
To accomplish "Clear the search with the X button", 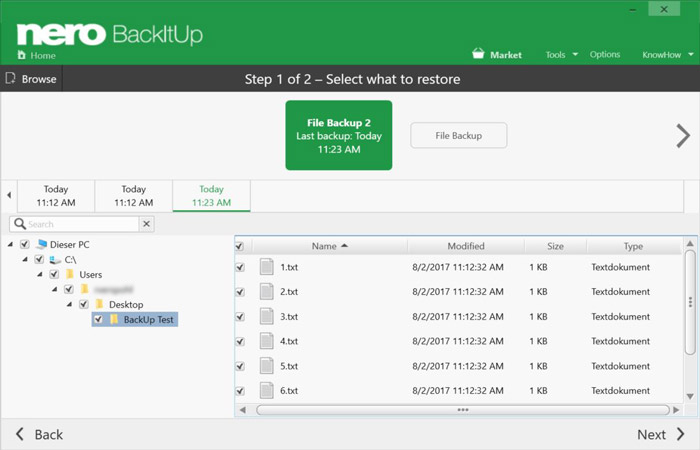I will 146,224.
